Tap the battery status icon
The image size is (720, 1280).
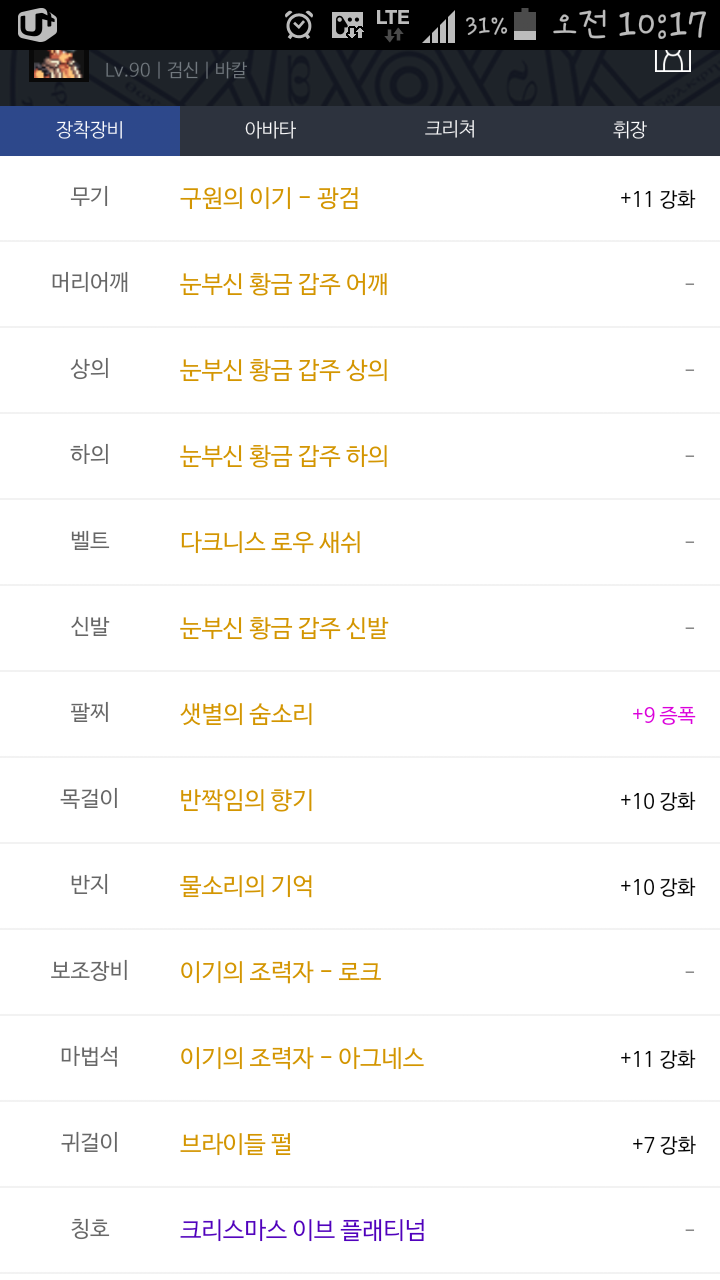[x=525, y=24]
